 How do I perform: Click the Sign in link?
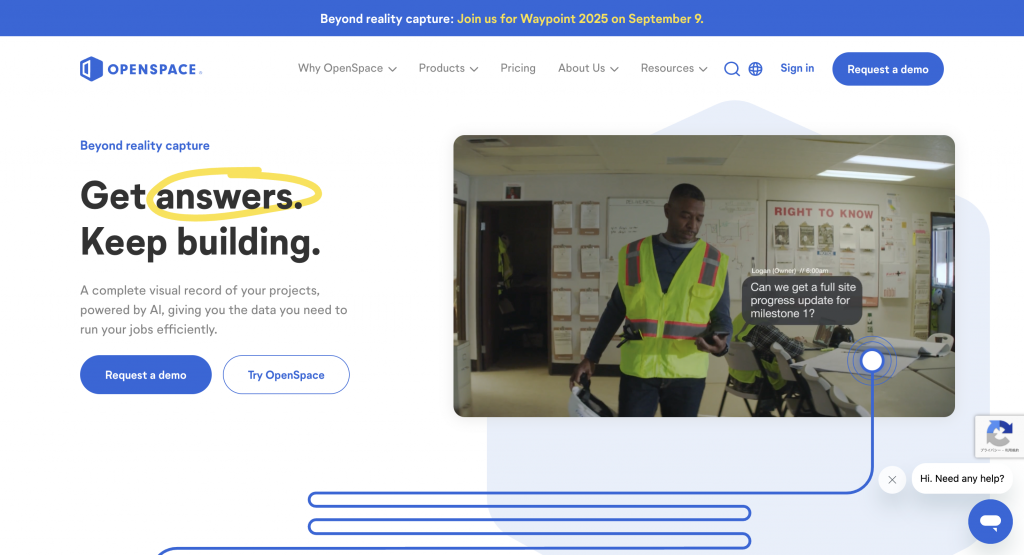[x=797, y=68]
